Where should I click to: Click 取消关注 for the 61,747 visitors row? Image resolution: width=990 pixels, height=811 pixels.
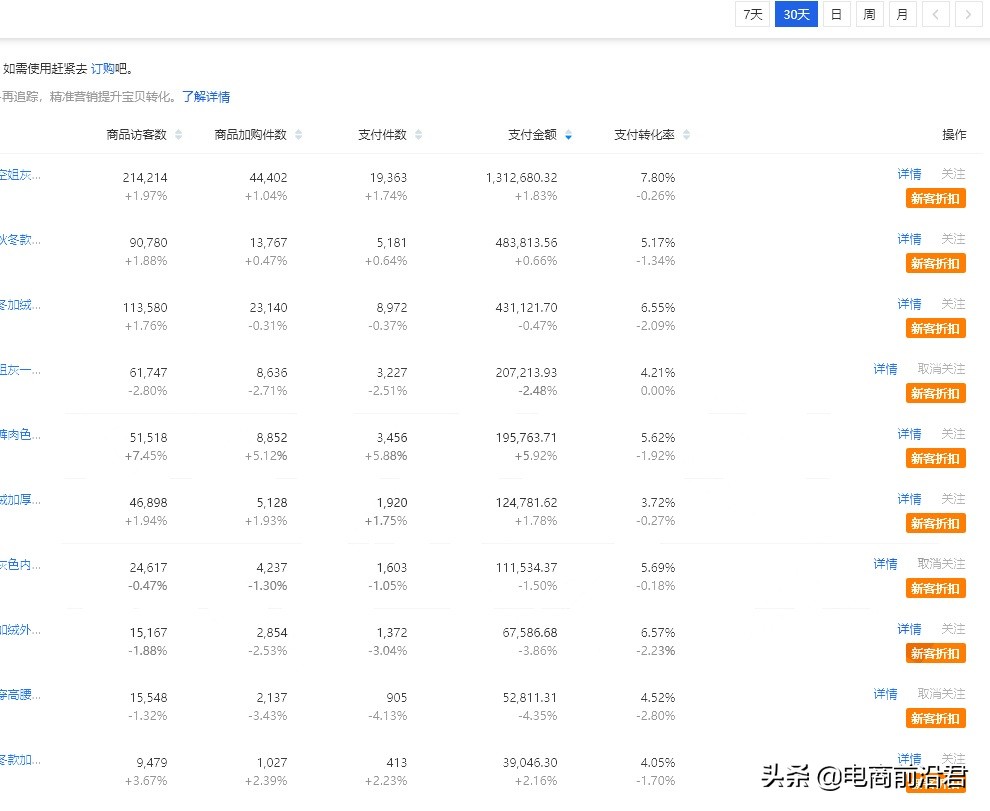pyautogui.click(x=941, y=369)
